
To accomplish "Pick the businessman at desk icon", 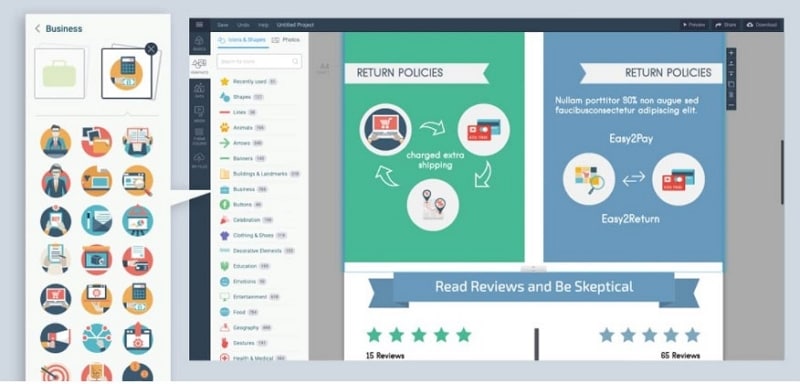I will (56, 142).
